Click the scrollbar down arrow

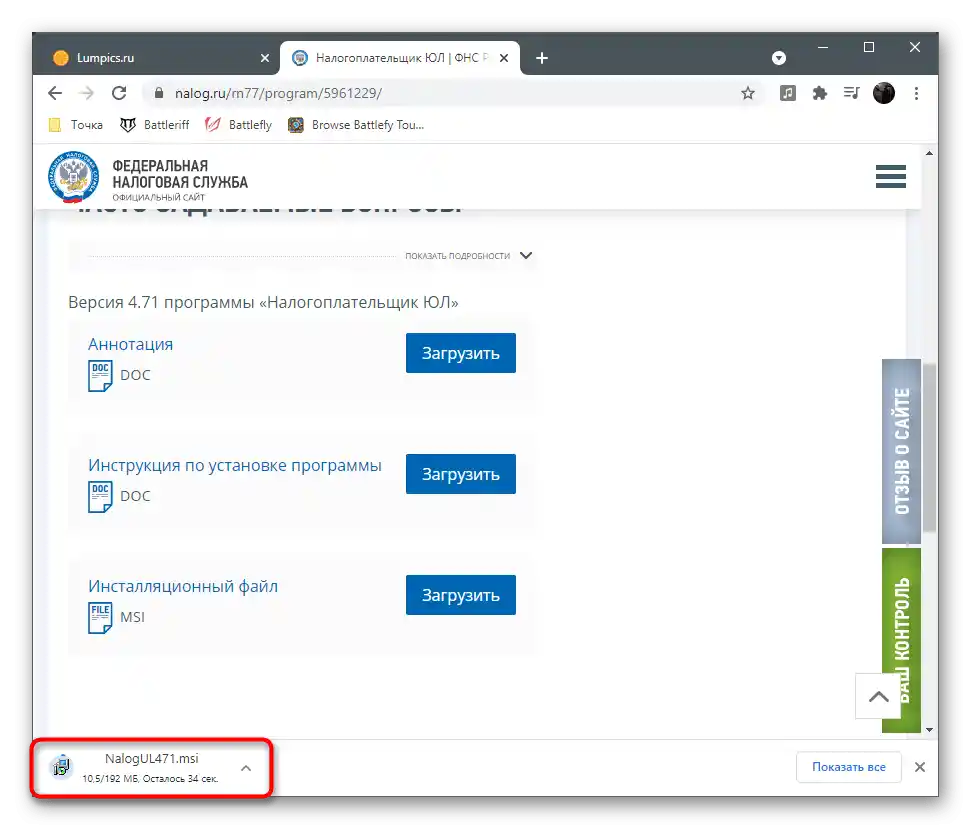(929, 730)
